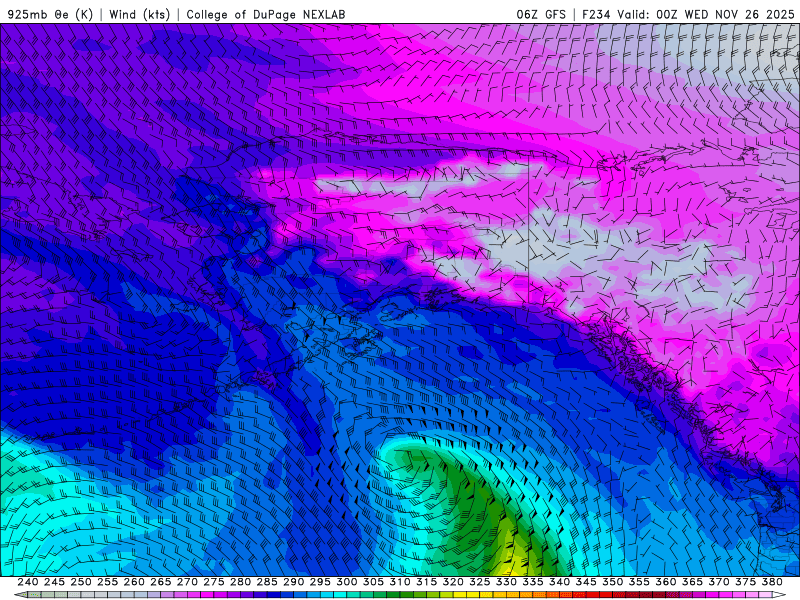Click the 245 colorbar scale label
The width and height of the screenshot is (800, 600).
tap(54, 582)
